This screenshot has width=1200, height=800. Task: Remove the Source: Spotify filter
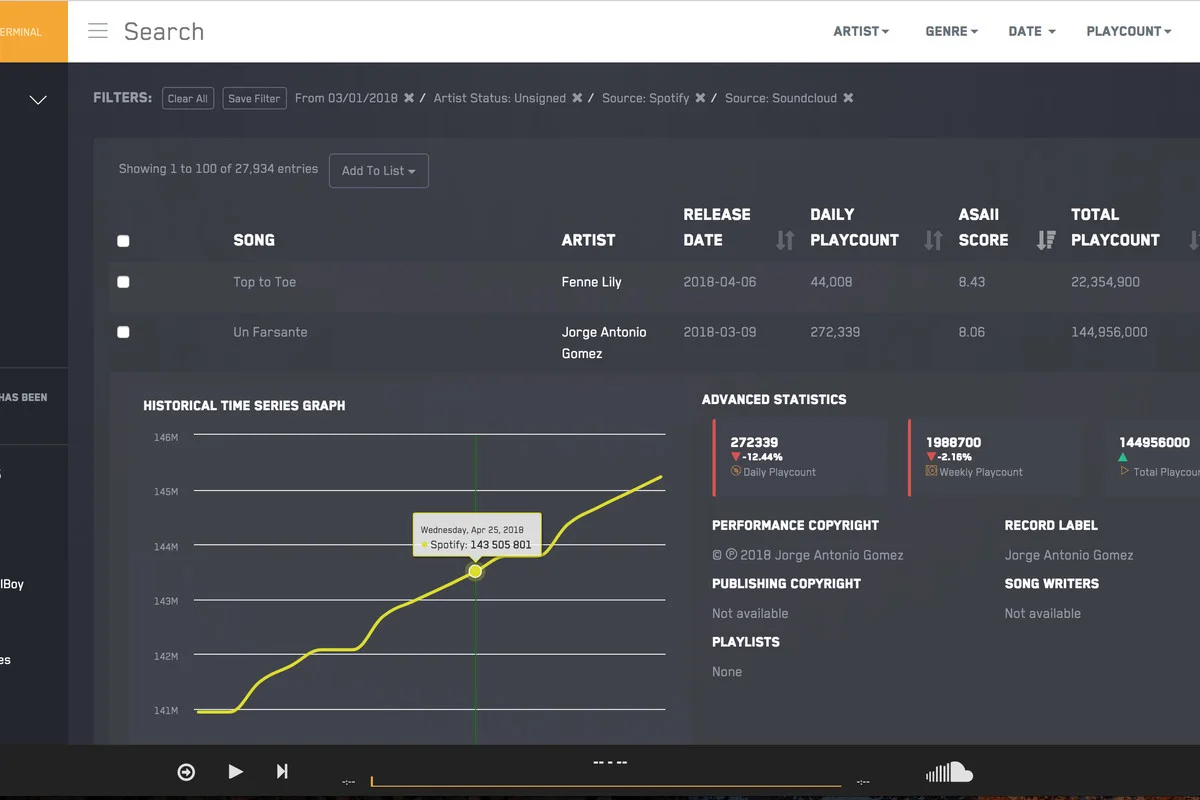700,98
